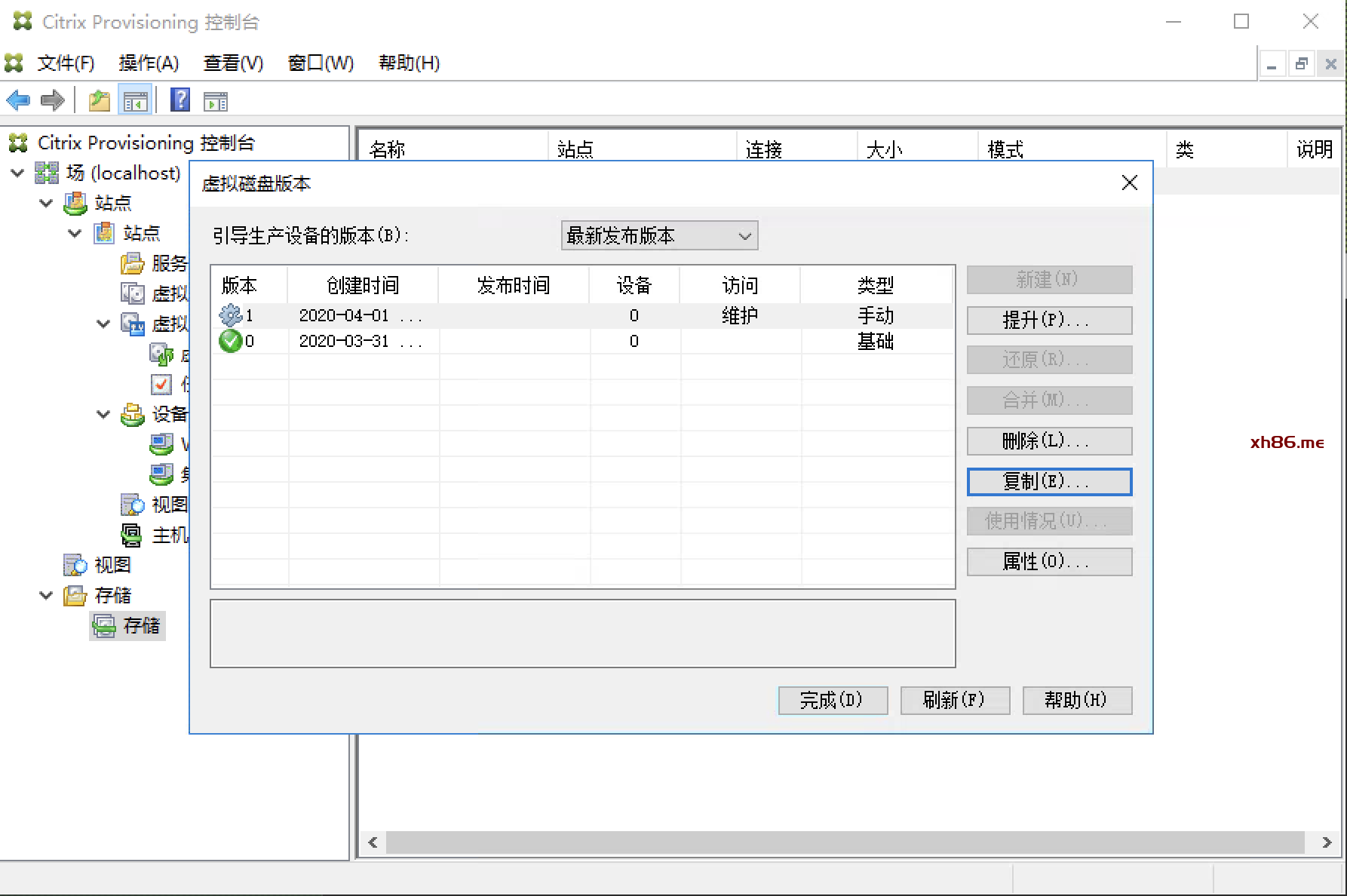
Task: Toggle the Show/Hide Console Tree icon
Action: [x=136, y=100]
